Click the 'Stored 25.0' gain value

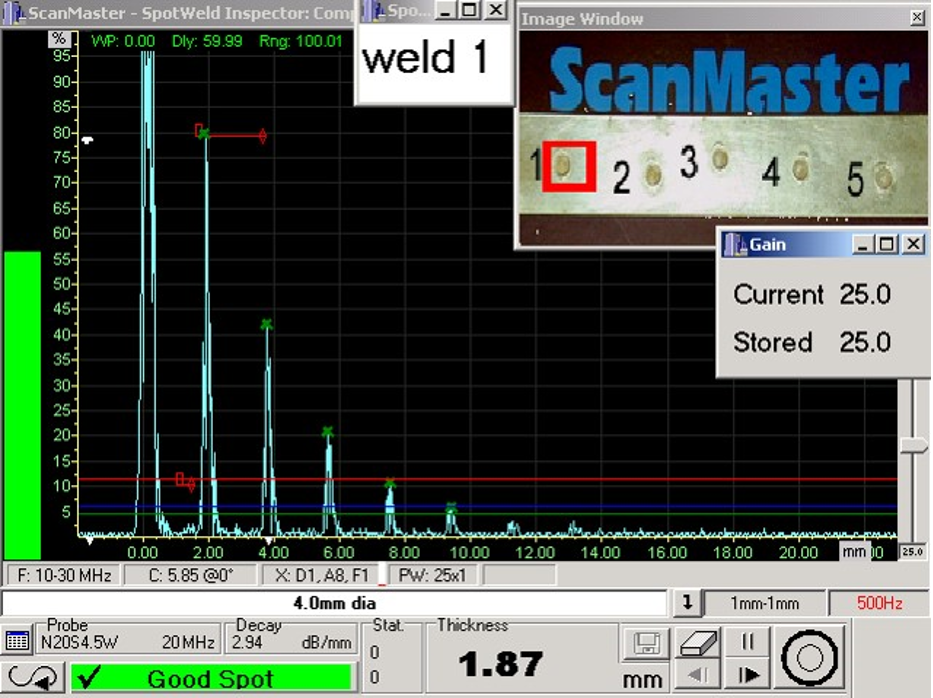tap(865, 342)
